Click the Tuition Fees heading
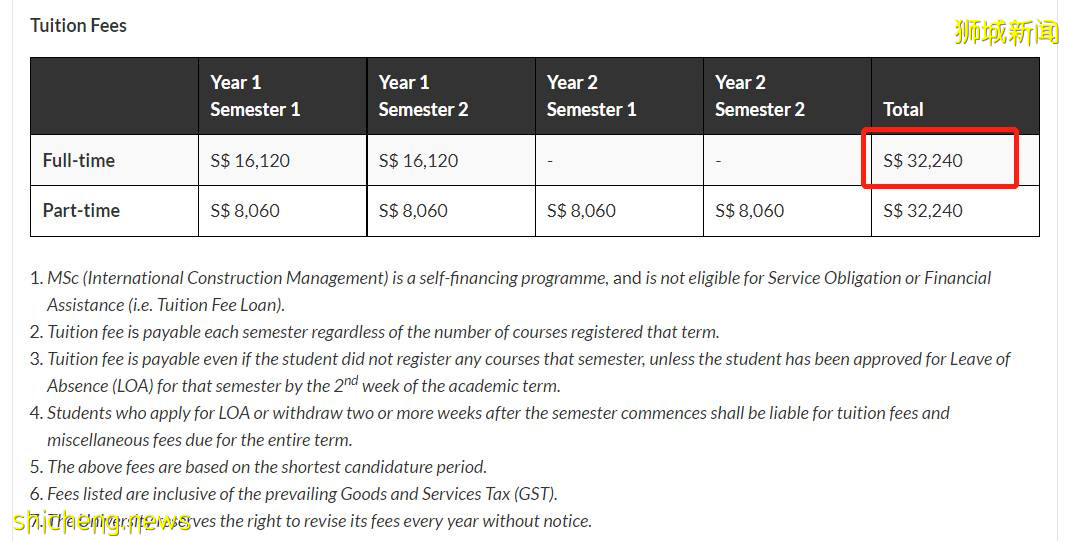The width and height of the screenshot is (1074, 541). click(78, 25)
